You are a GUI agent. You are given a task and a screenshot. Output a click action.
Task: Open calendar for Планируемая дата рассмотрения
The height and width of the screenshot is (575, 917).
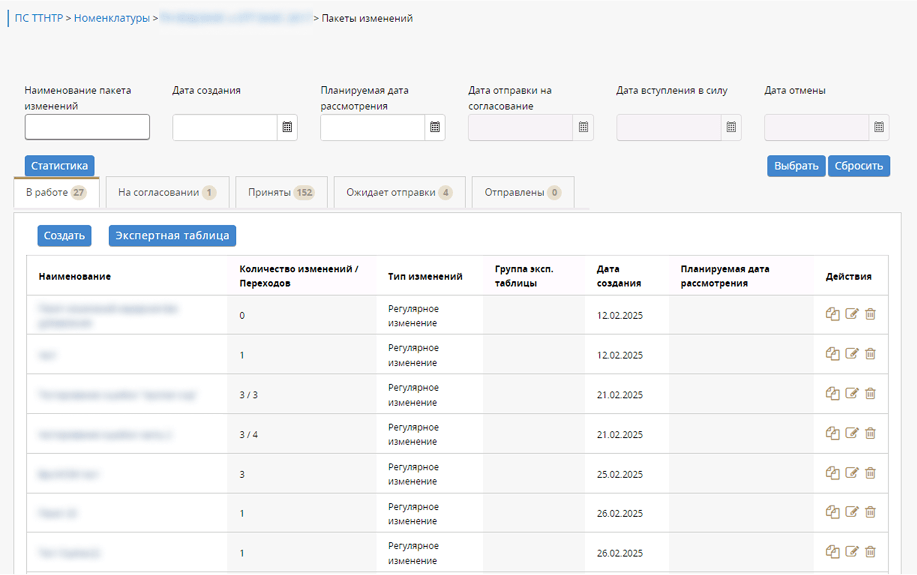tap(435, 127)
